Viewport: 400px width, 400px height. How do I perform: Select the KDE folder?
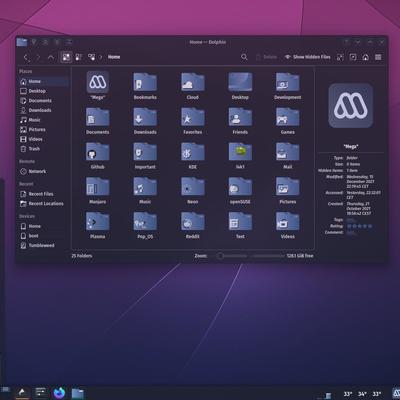coord(193,155)
